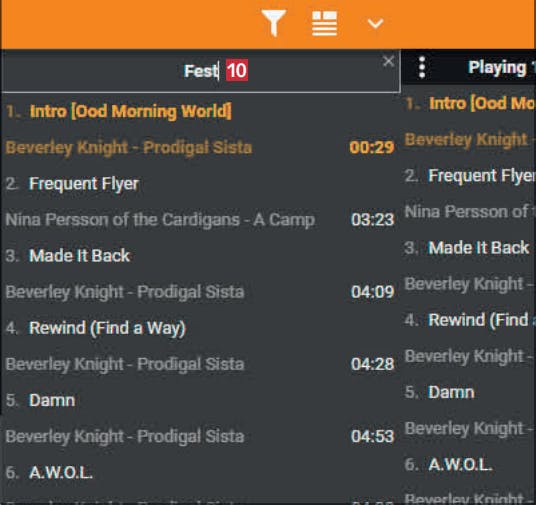
Task: Click the 00:29 duration of Intro track
Action: [372, 147]
